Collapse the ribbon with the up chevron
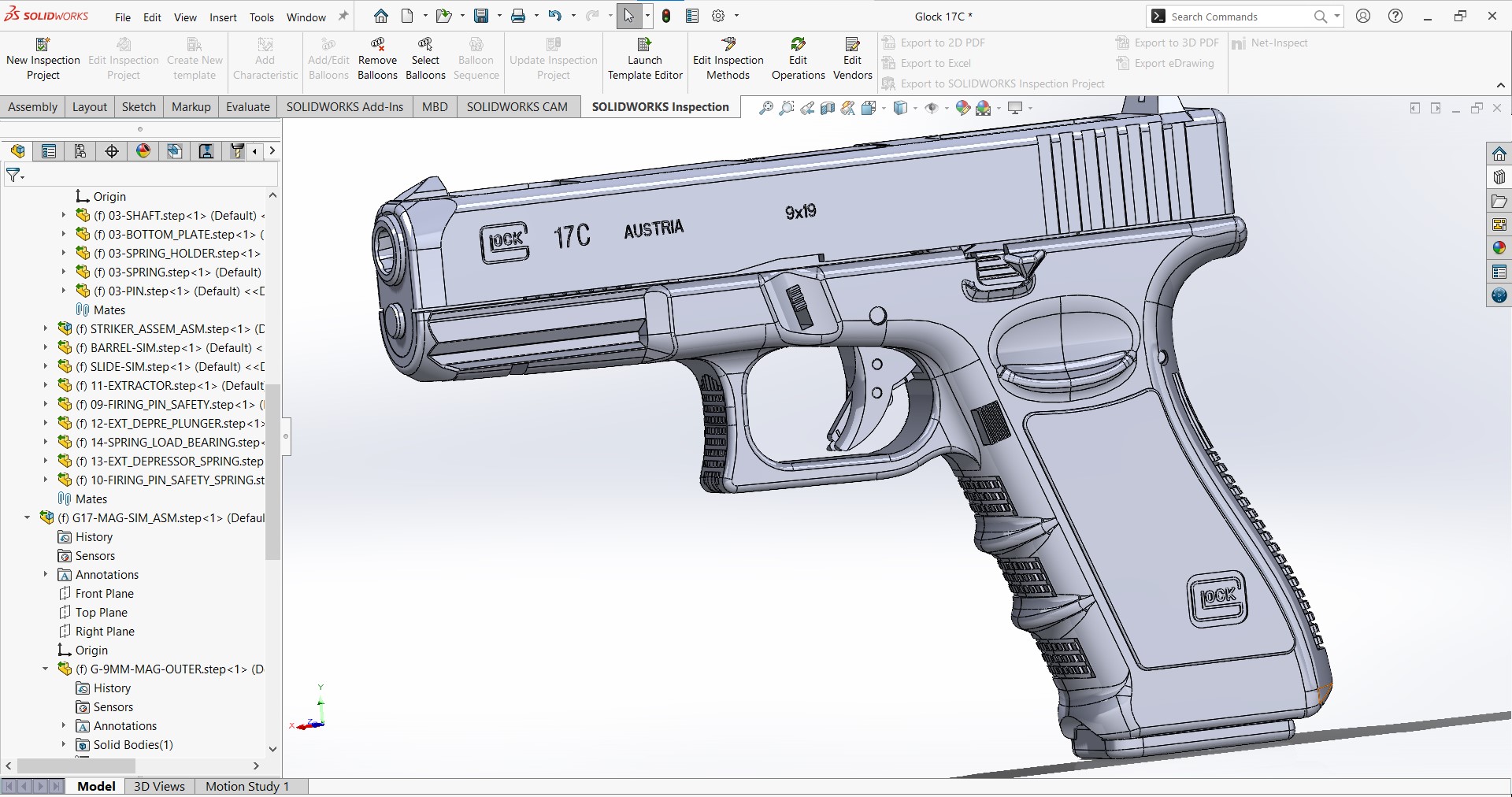The height and width of the screenshot is (797, 1512). 1500,85
